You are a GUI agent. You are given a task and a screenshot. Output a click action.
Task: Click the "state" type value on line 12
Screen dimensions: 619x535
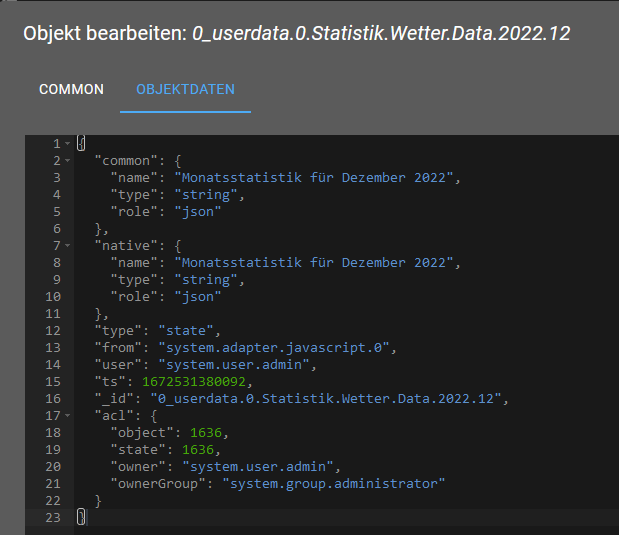190,330
